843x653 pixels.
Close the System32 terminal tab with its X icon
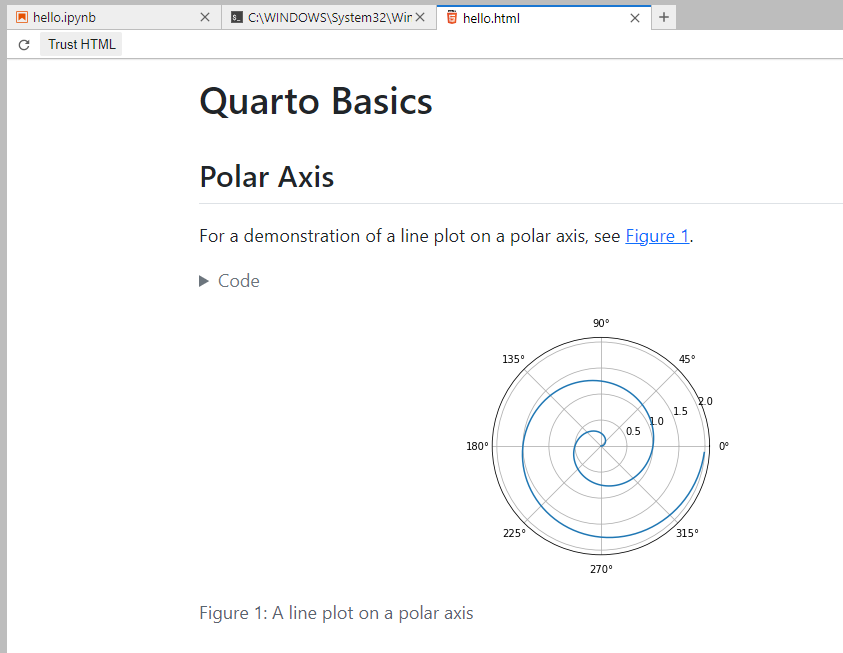click(x=418, y=17)
